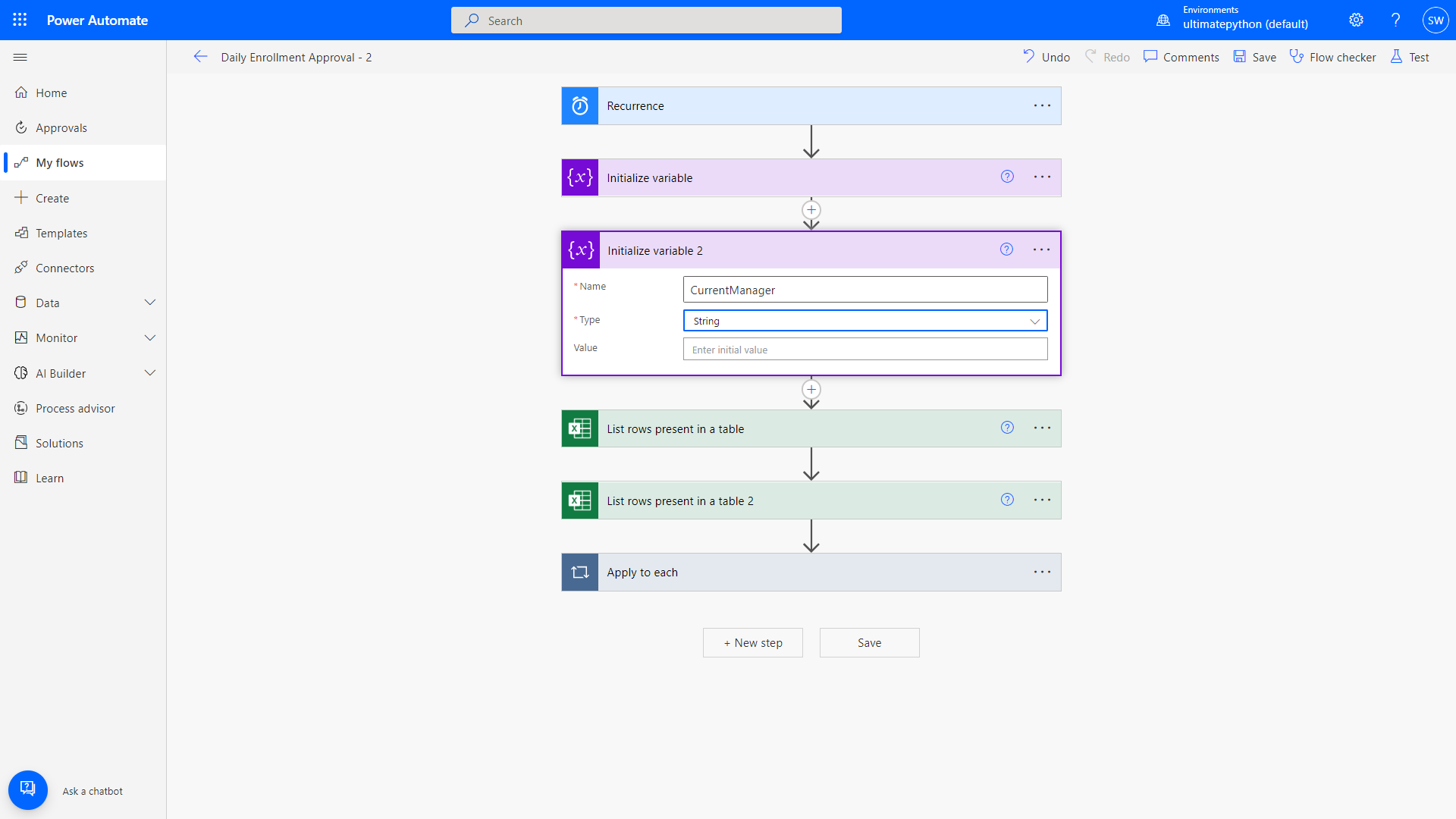Viewport: 1456px width, 819px height.
Task: Click the Name field containing CurrentManager
Action: pos(865,290)
